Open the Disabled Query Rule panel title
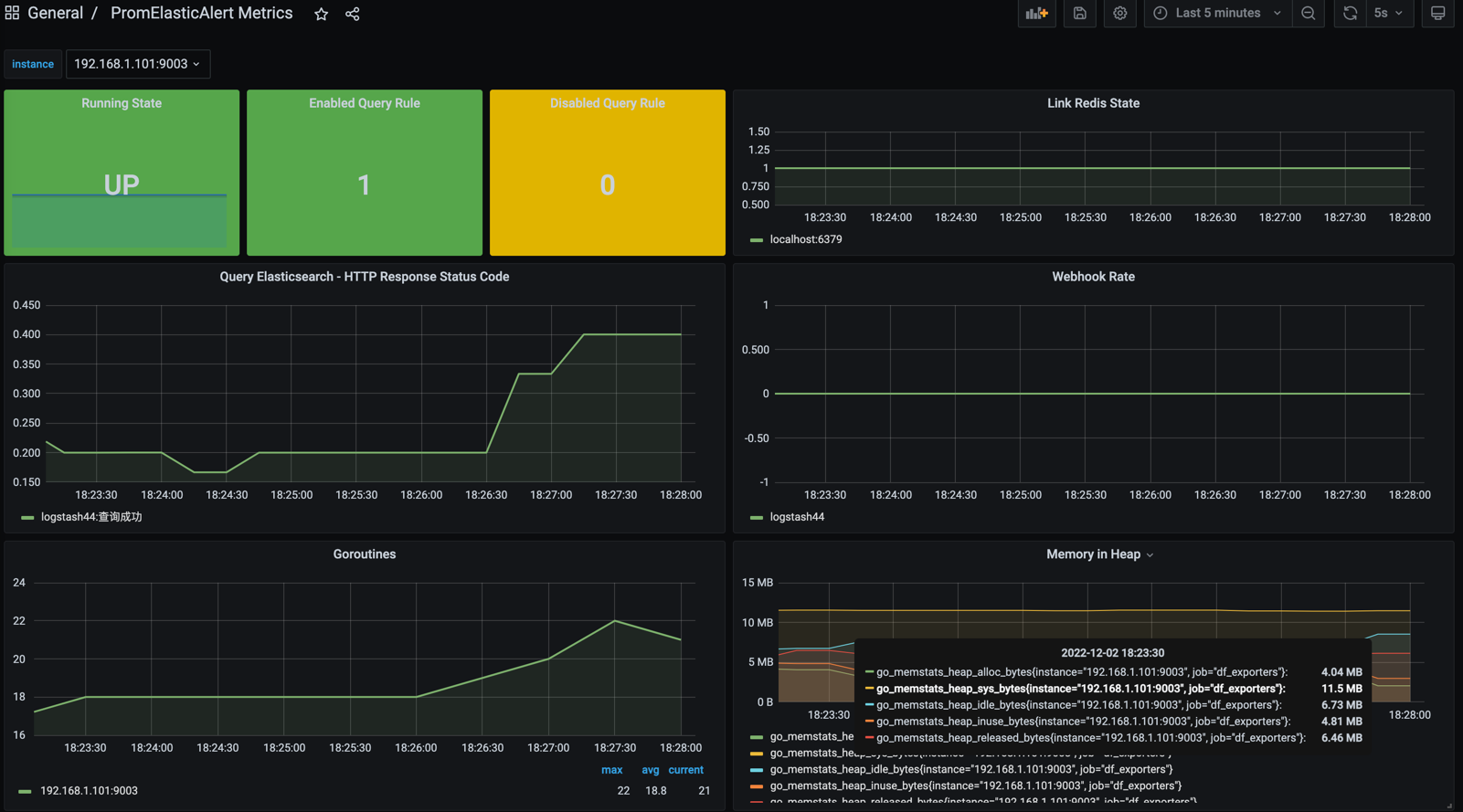The image size is (1463, 812). pyautogui.click(x=608, y=103)
